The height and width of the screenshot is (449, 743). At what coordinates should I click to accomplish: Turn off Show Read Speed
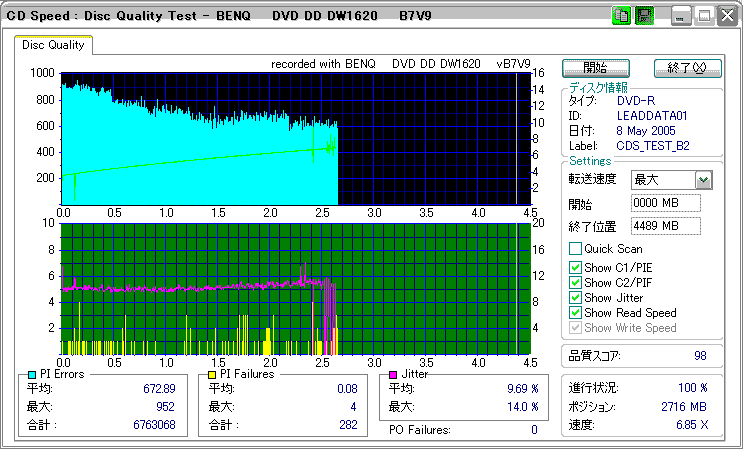point(575,312)
